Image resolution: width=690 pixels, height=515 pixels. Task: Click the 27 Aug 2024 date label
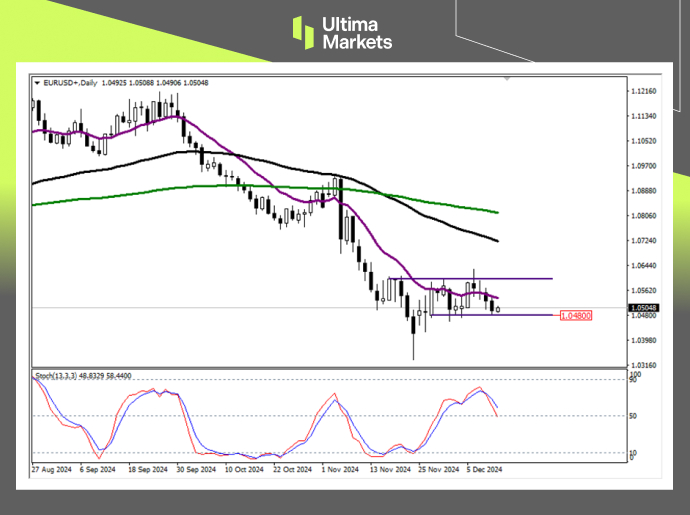[x=50, y=468]
